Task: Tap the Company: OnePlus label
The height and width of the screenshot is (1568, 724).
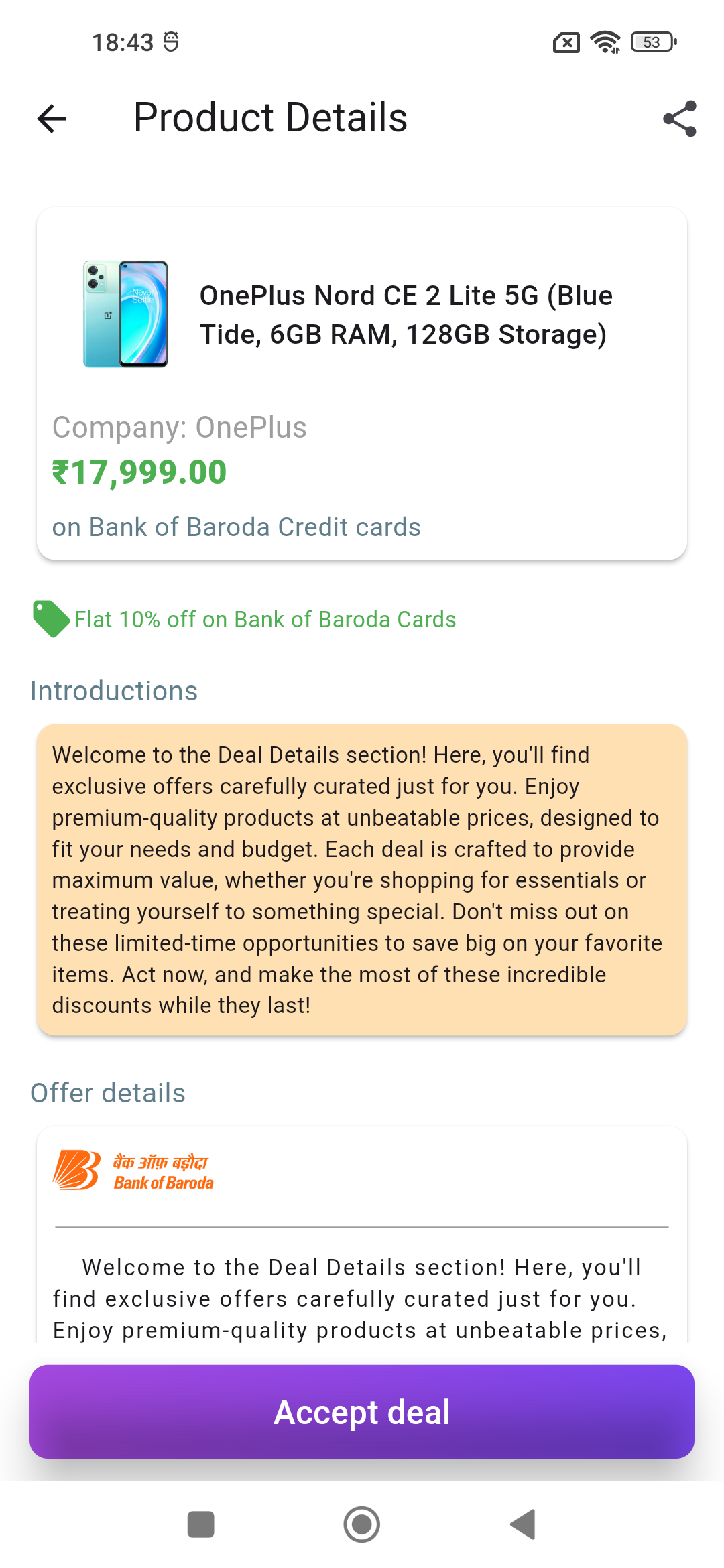Action: pos(179,428)
